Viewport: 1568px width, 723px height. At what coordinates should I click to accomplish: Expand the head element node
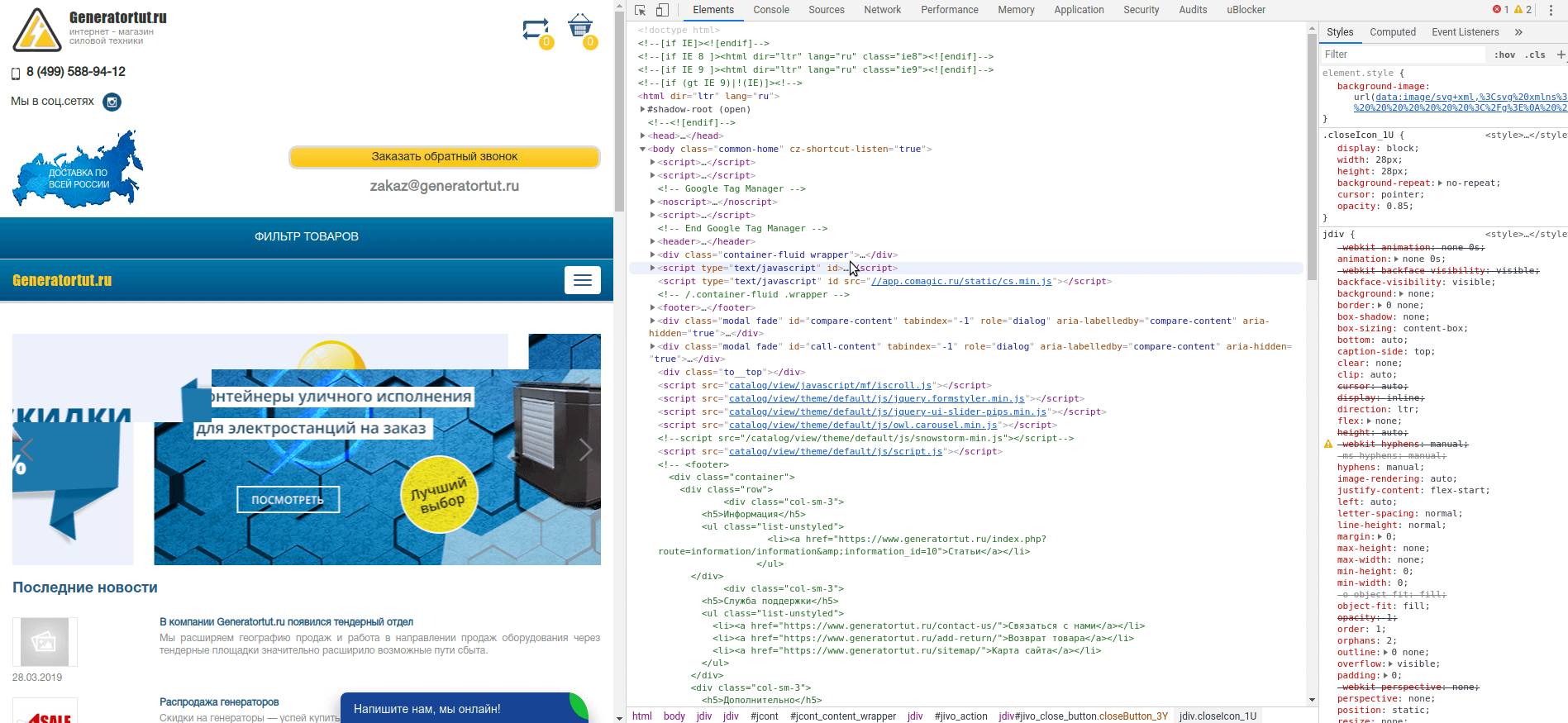[643, 136]
